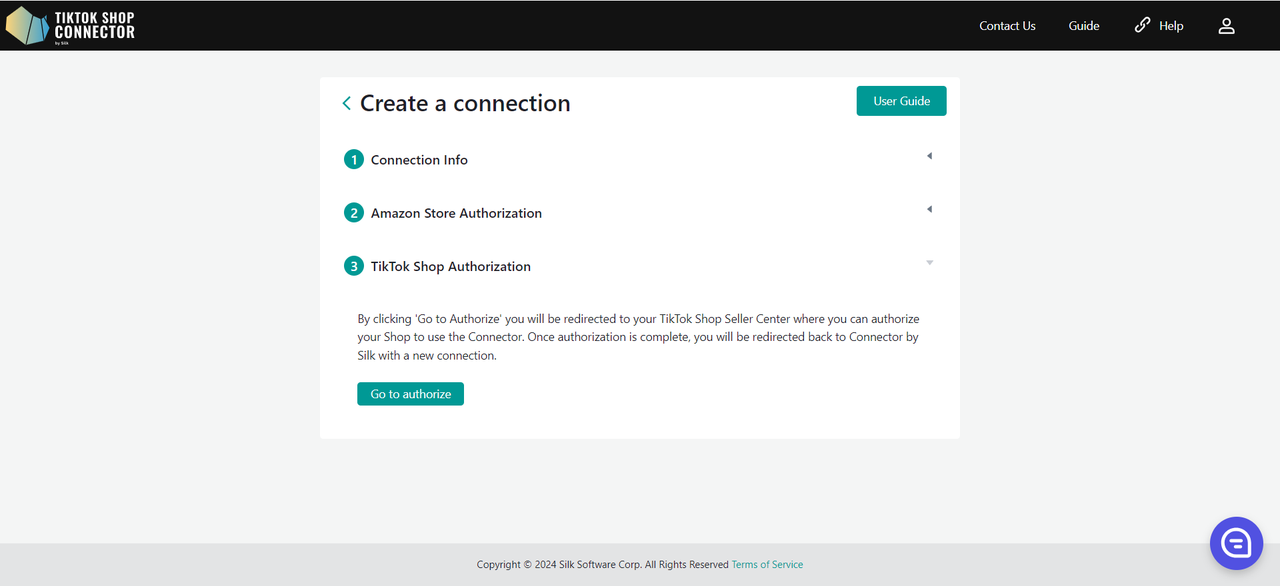
Task: Open the Terms of Service link
Action: point(767,565)
